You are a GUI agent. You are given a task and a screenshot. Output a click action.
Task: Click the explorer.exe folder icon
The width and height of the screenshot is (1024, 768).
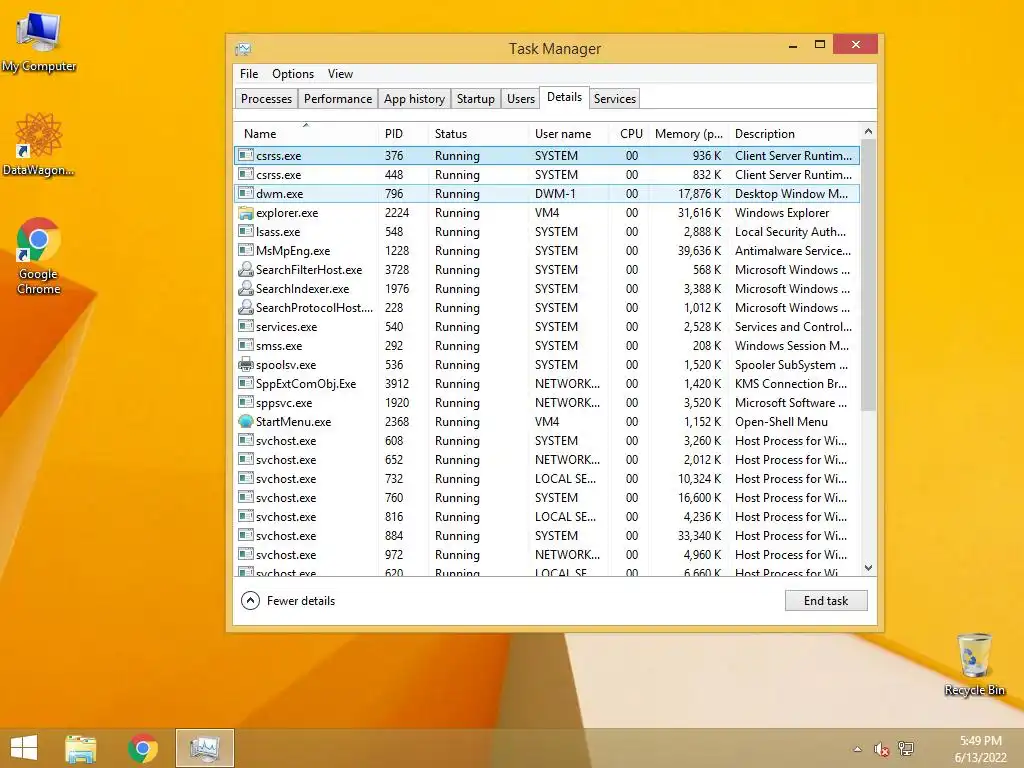pyautogui.click(x=246, y=213)
